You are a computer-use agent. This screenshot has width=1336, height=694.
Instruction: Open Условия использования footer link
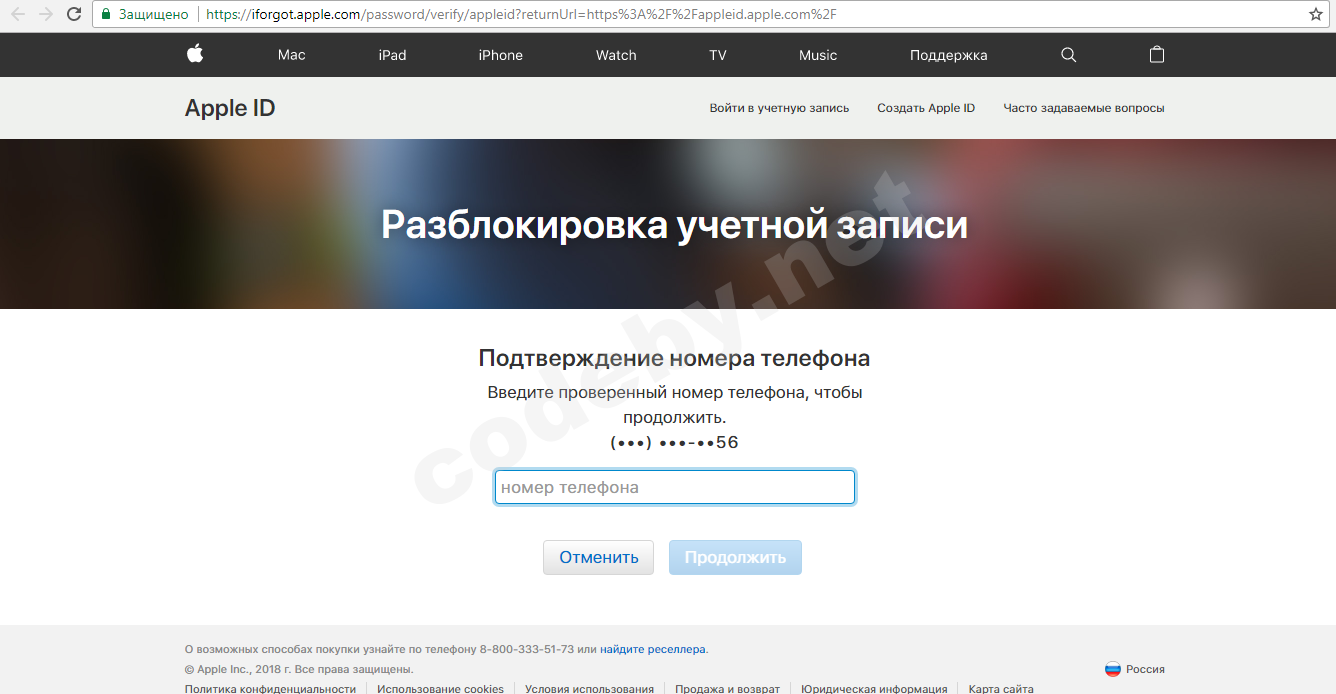click(589, 689)
